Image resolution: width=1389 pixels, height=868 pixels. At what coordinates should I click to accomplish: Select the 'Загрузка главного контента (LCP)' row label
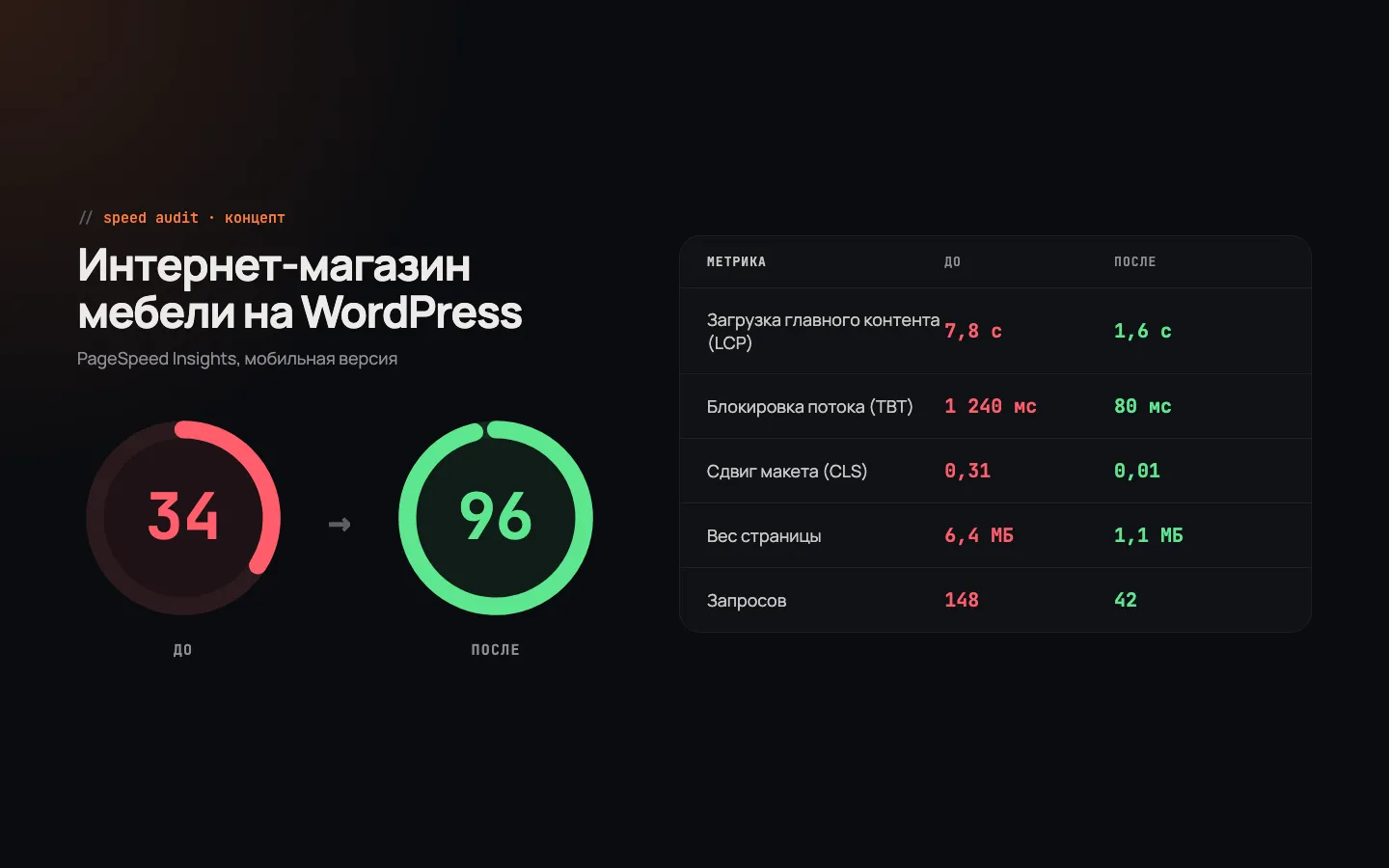coord(823,331)
